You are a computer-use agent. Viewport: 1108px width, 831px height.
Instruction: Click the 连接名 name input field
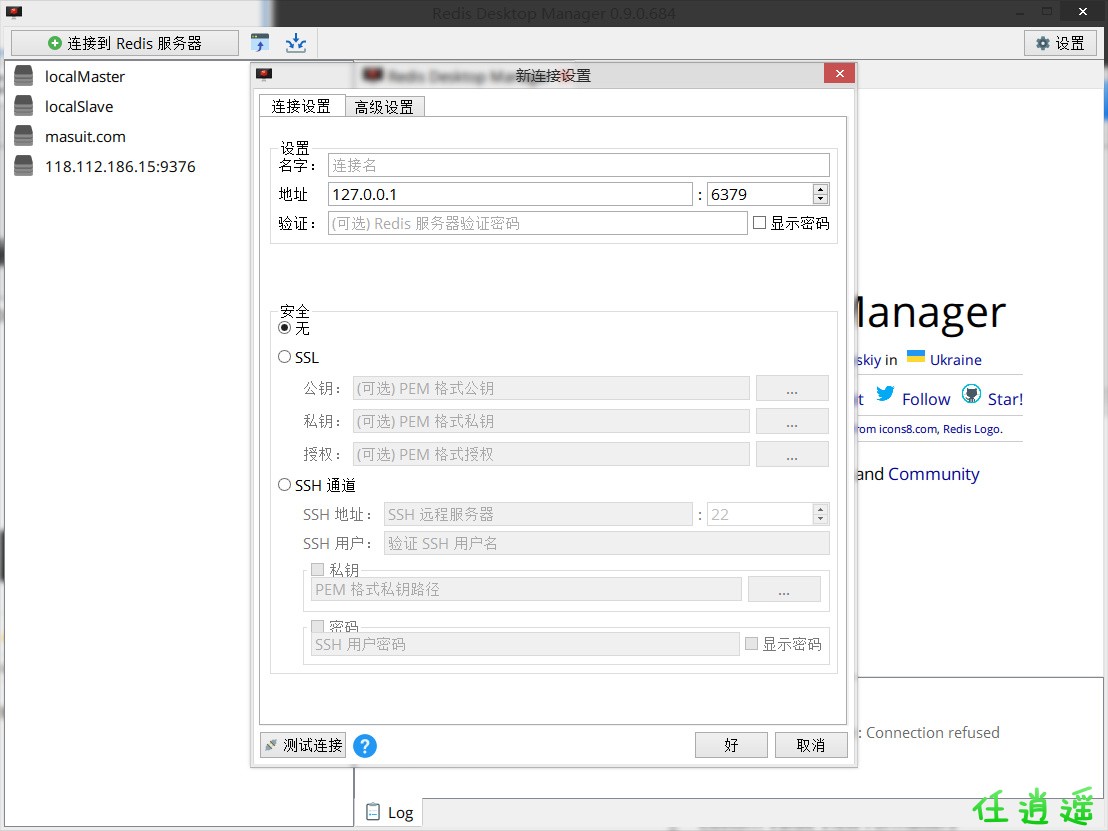579,165
